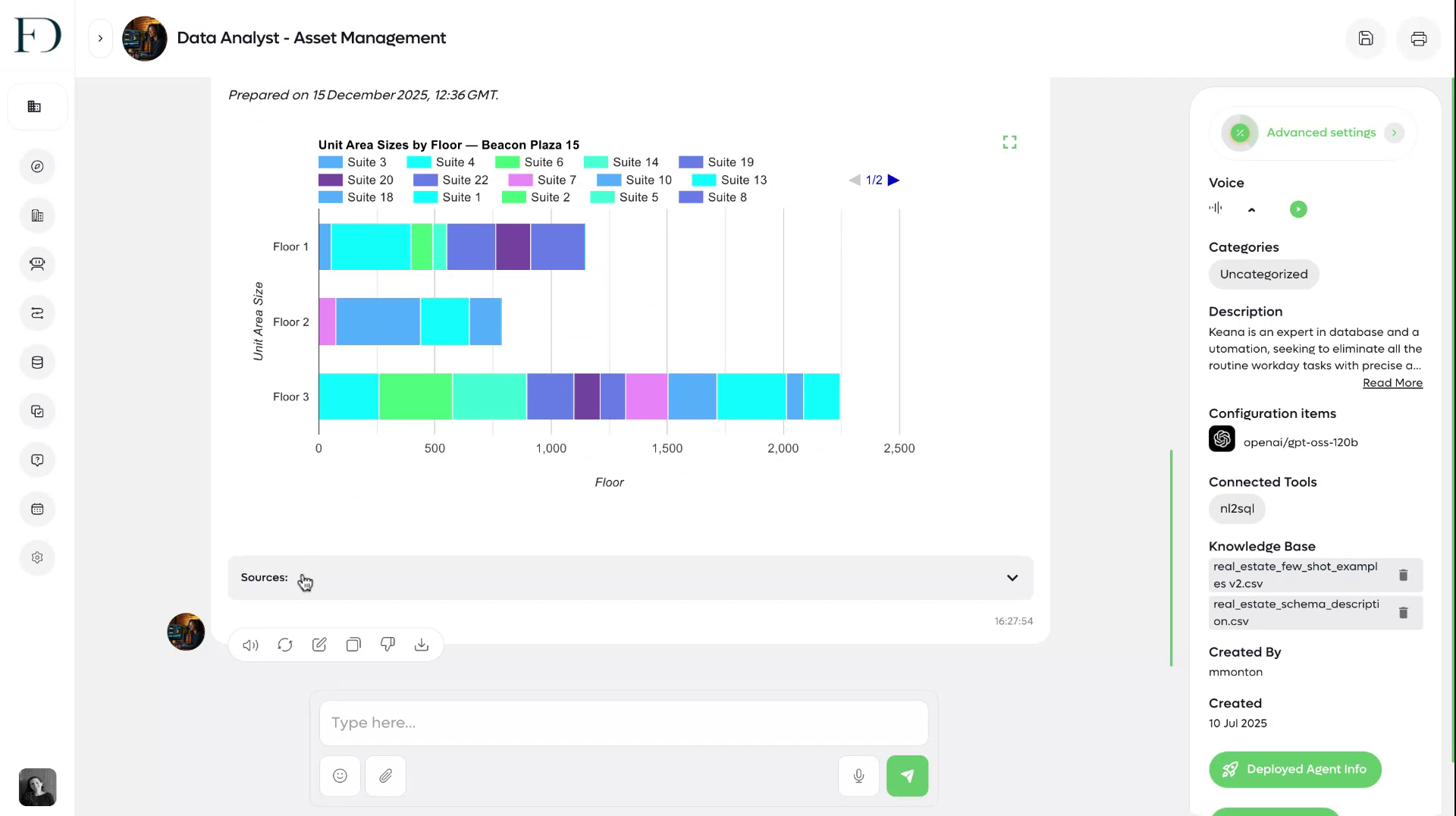Expand the Sources section chevron
The height and width of the screenshot is (816, 1456).
click(1012, 578)
